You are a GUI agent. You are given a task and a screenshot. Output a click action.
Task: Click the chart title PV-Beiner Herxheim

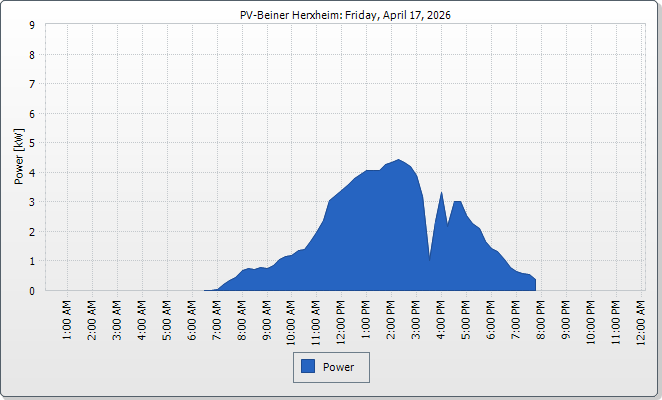pyautogui.click(x=330, y=15)
